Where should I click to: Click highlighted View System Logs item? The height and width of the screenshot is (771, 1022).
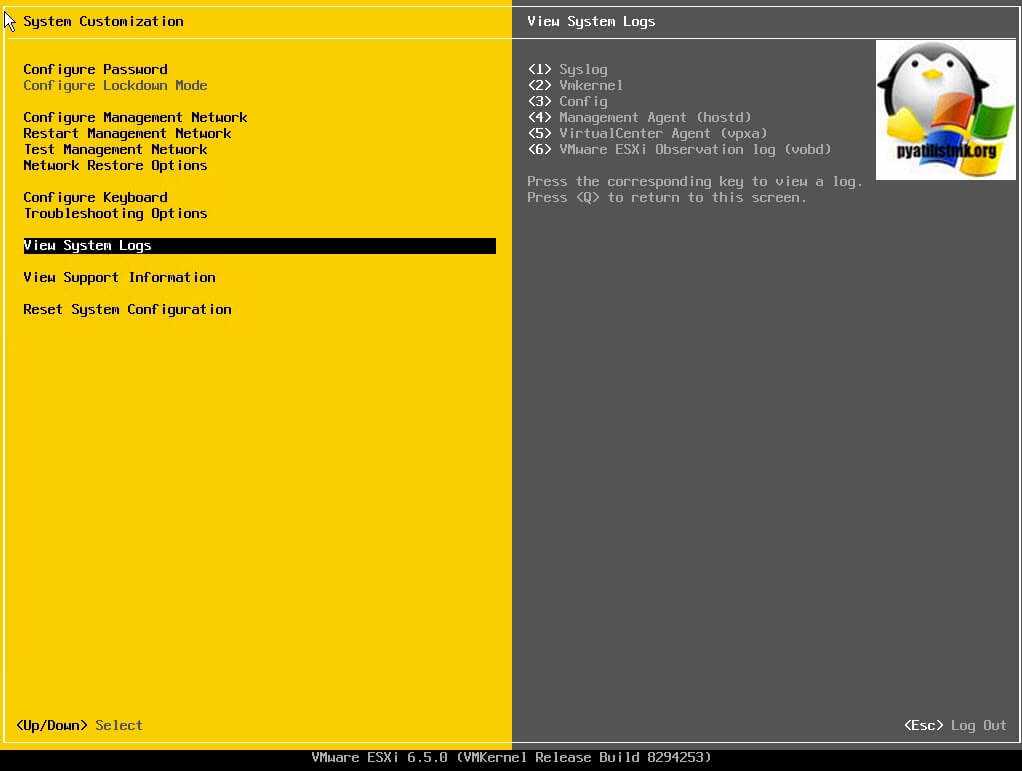click(87, 245)
